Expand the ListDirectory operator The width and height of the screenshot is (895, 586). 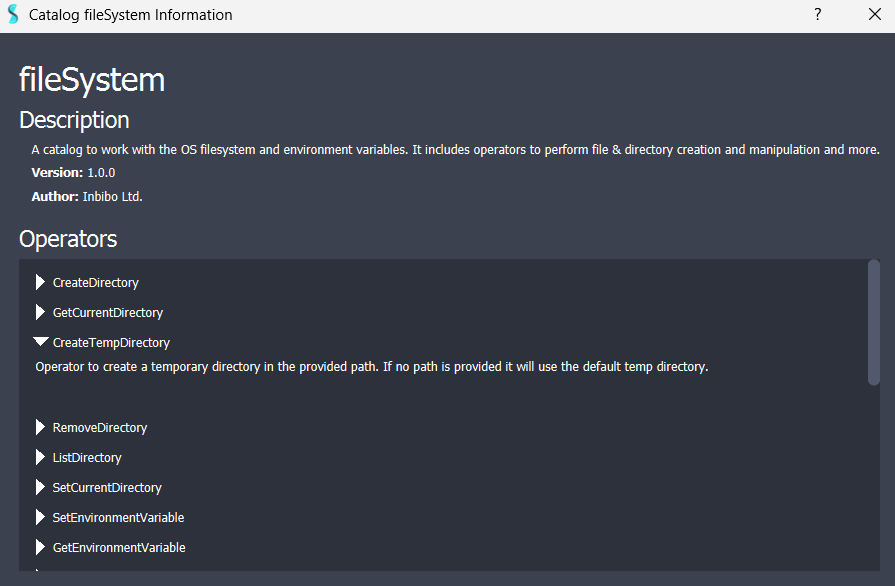coord(39,457)
